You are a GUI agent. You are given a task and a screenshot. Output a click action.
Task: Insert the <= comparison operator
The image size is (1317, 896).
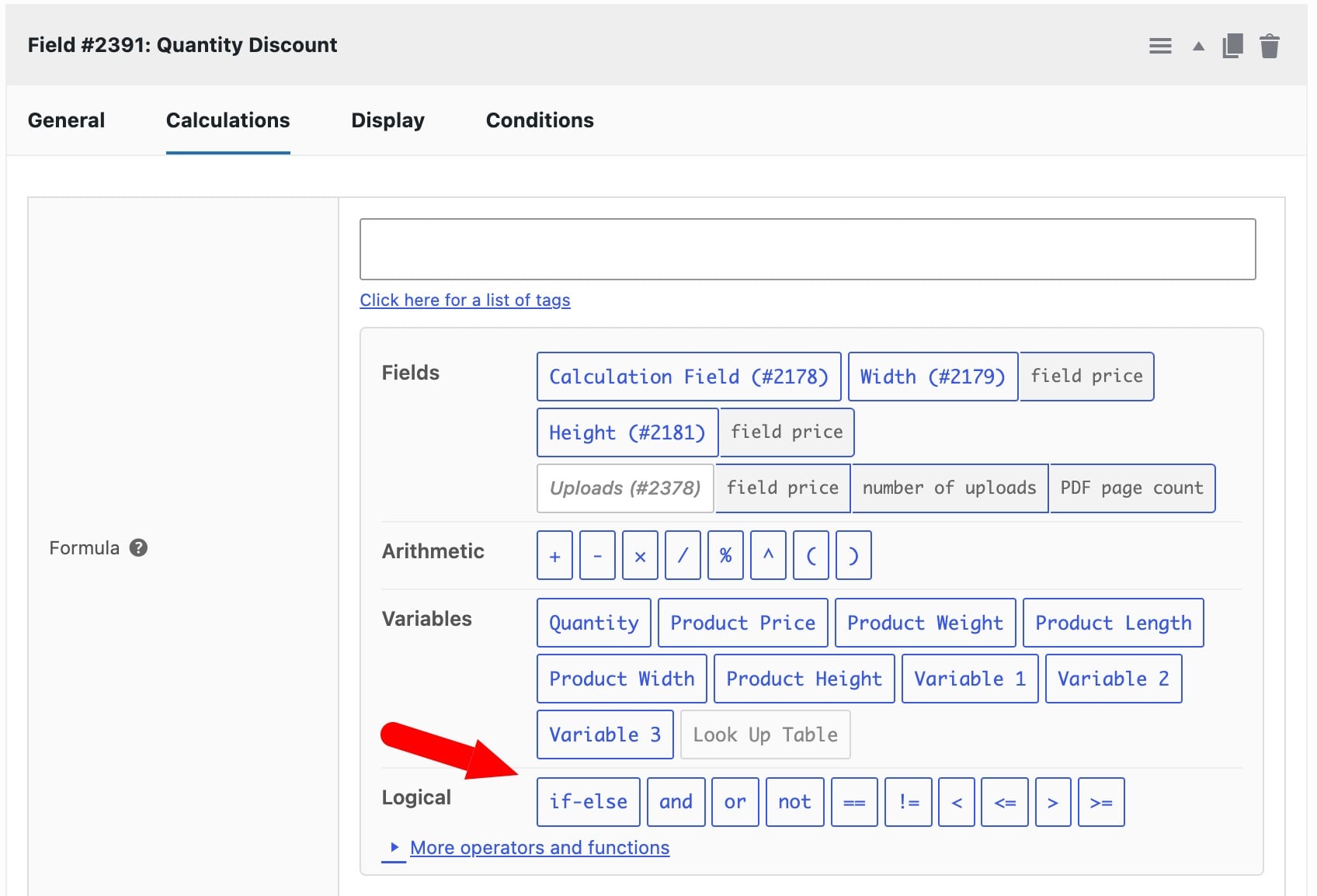[x=1006, y=802]
